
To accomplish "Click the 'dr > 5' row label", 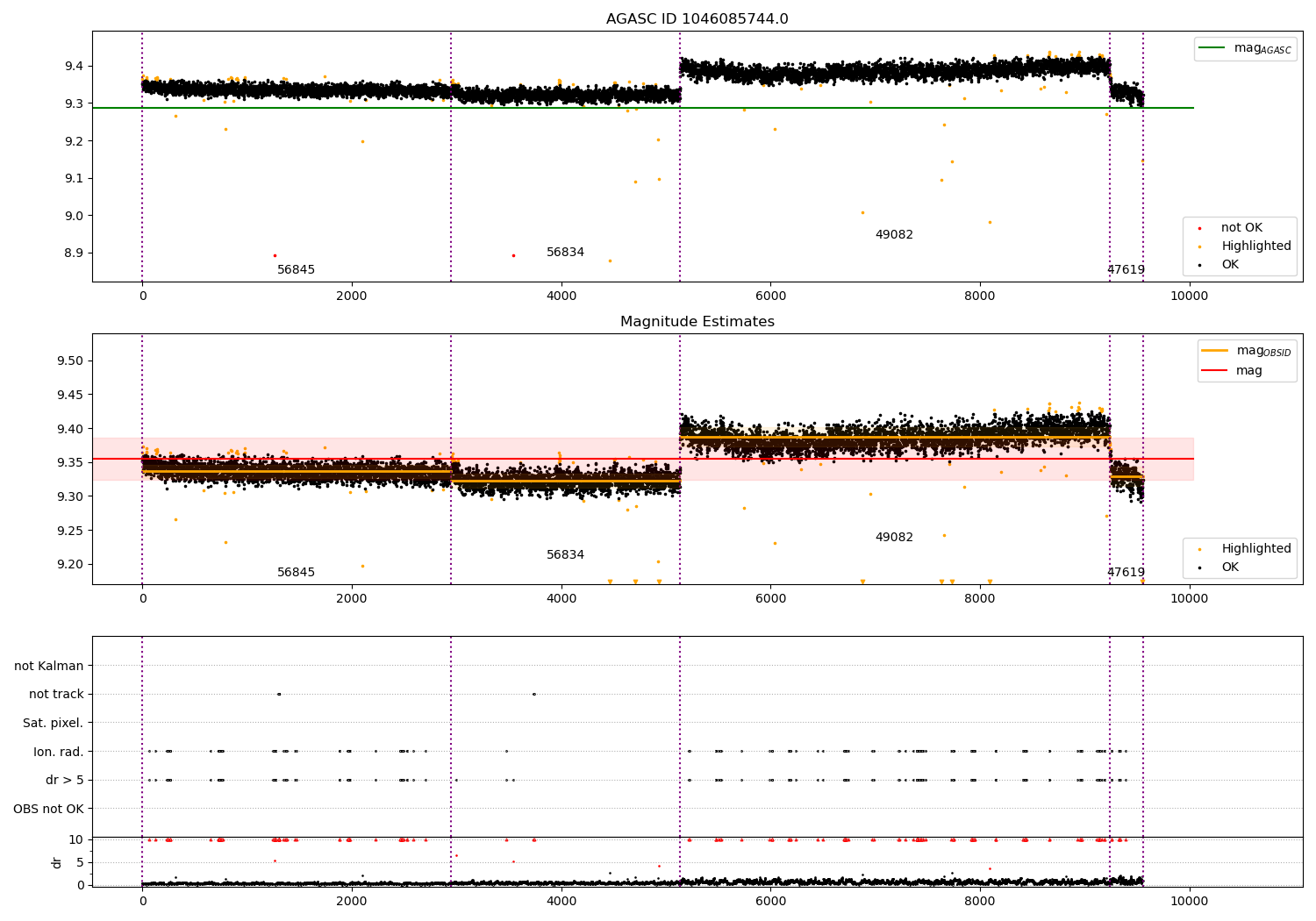I will point(65,781).
